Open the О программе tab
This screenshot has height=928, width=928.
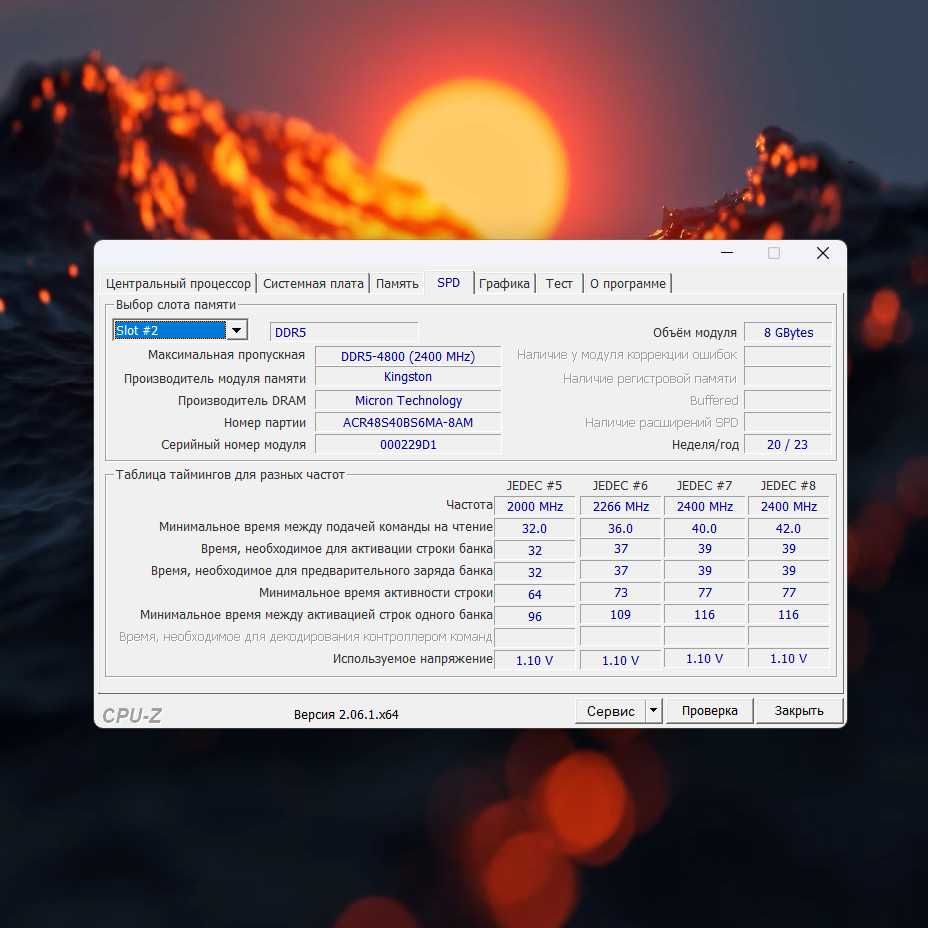628,283
